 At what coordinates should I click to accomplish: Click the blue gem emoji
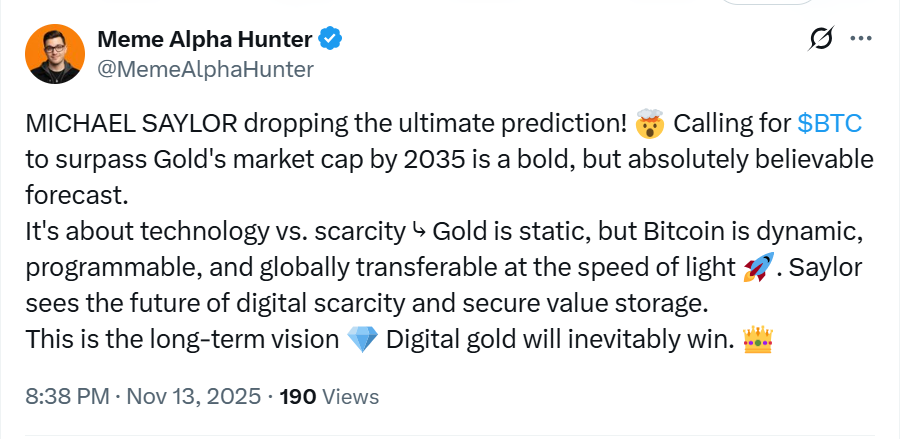tap(361, 340)
